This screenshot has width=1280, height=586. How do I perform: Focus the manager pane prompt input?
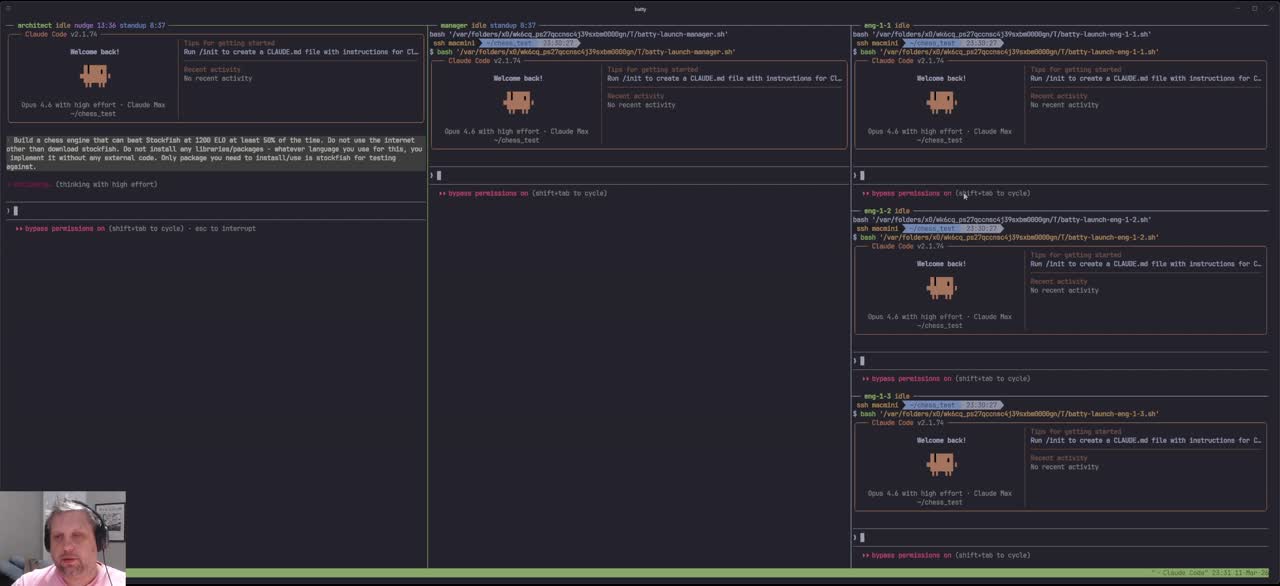(639, 175)
